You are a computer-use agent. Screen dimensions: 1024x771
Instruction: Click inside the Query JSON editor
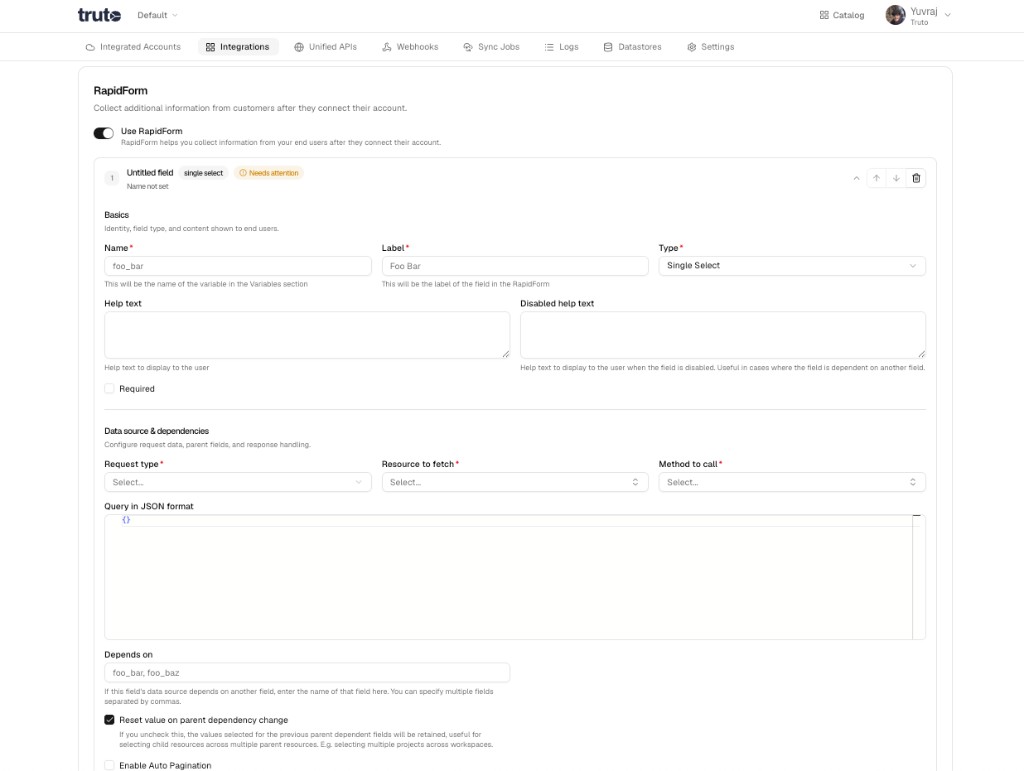coord(515,577)
